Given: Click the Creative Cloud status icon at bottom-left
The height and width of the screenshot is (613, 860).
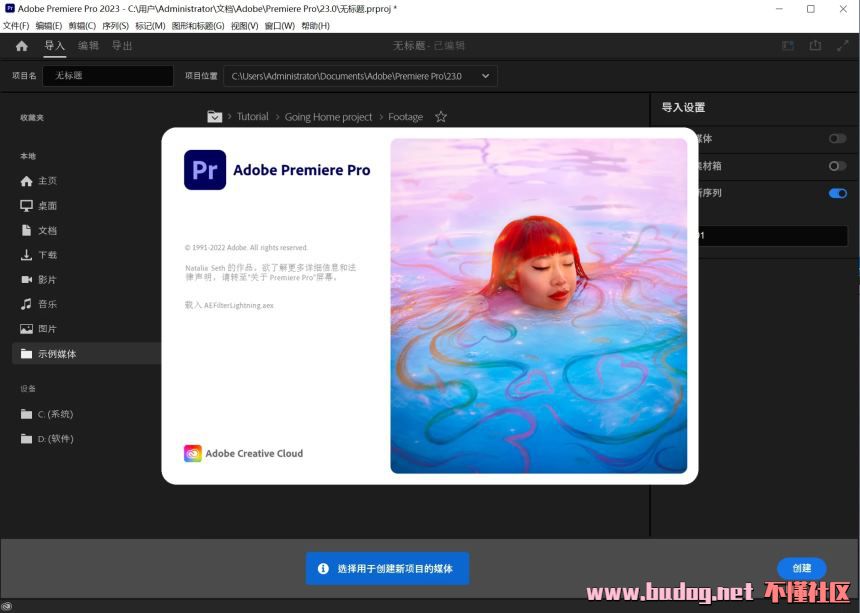Looking at the screenshot, I should (7, 606).
